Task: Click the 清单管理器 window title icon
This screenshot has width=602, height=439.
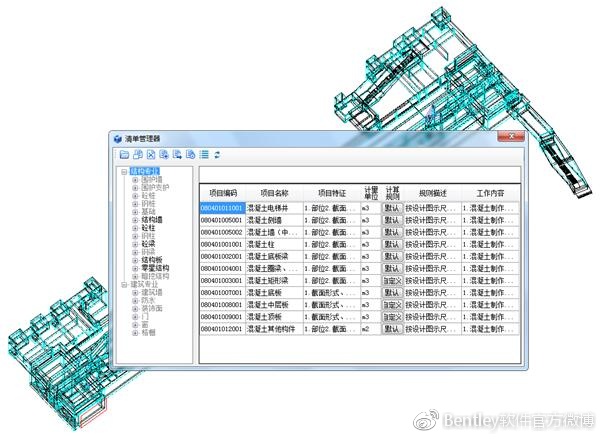Action: (x=116, y=138)
